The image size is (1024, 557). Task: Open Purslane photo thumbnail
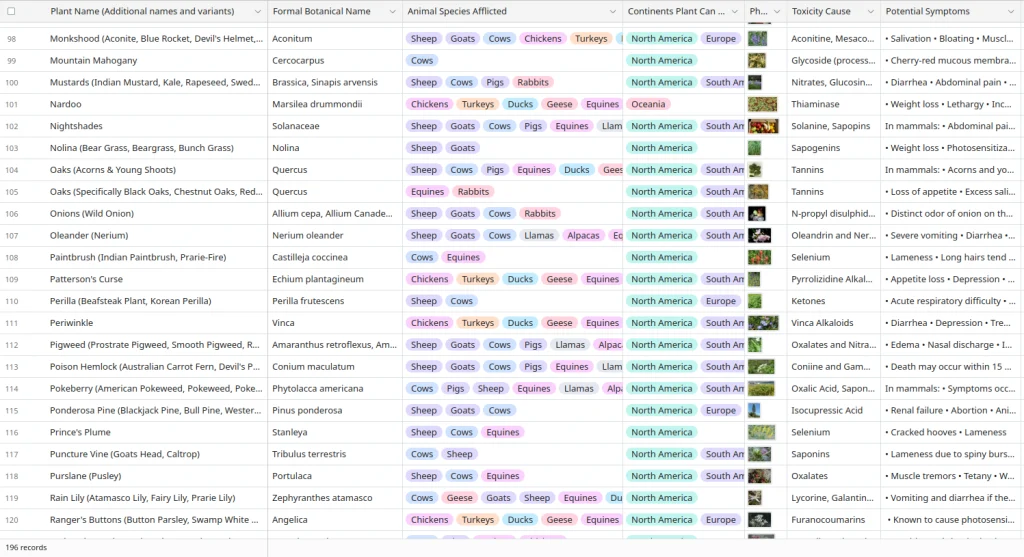760,476
